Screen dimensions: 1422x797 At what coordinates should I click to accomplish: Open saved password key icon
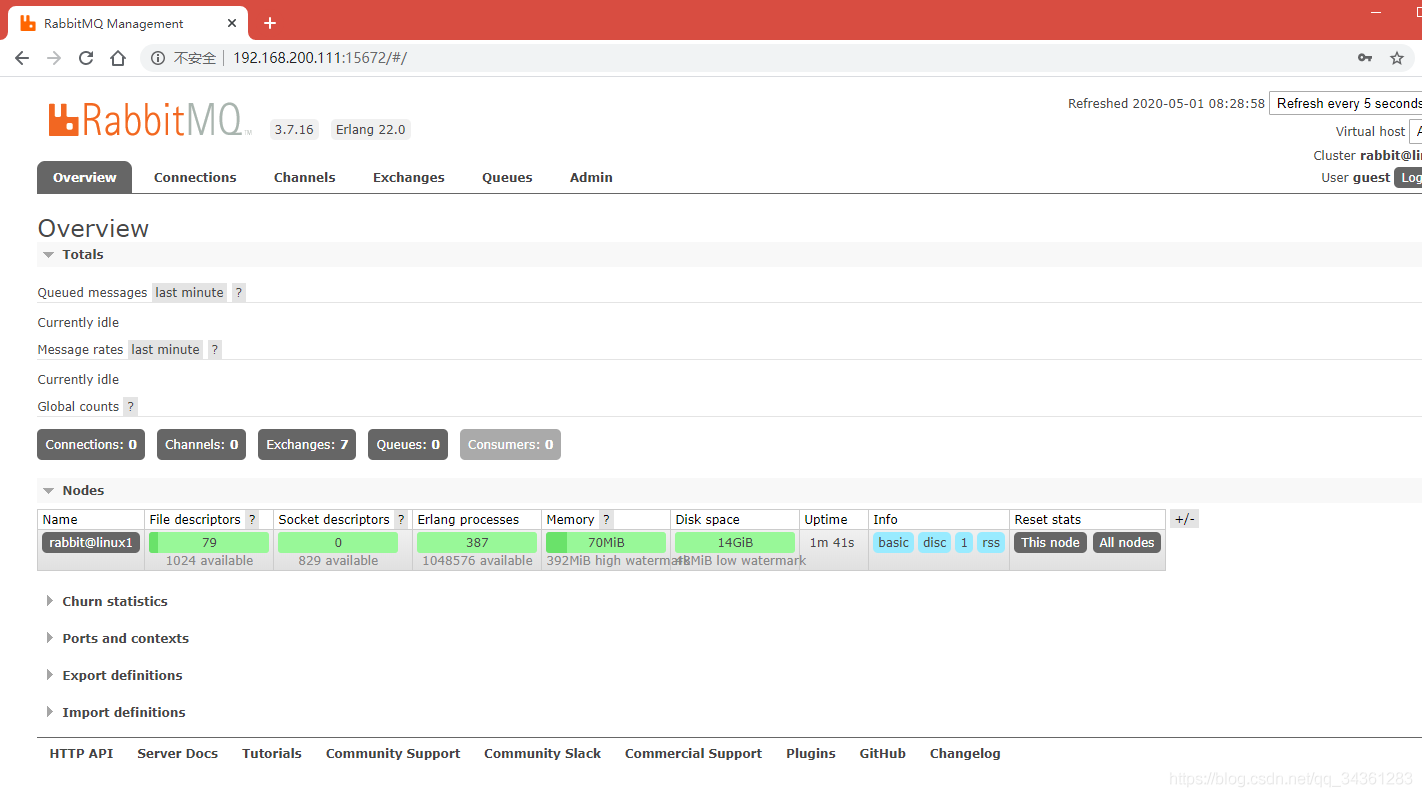(x=1365, y=58)
